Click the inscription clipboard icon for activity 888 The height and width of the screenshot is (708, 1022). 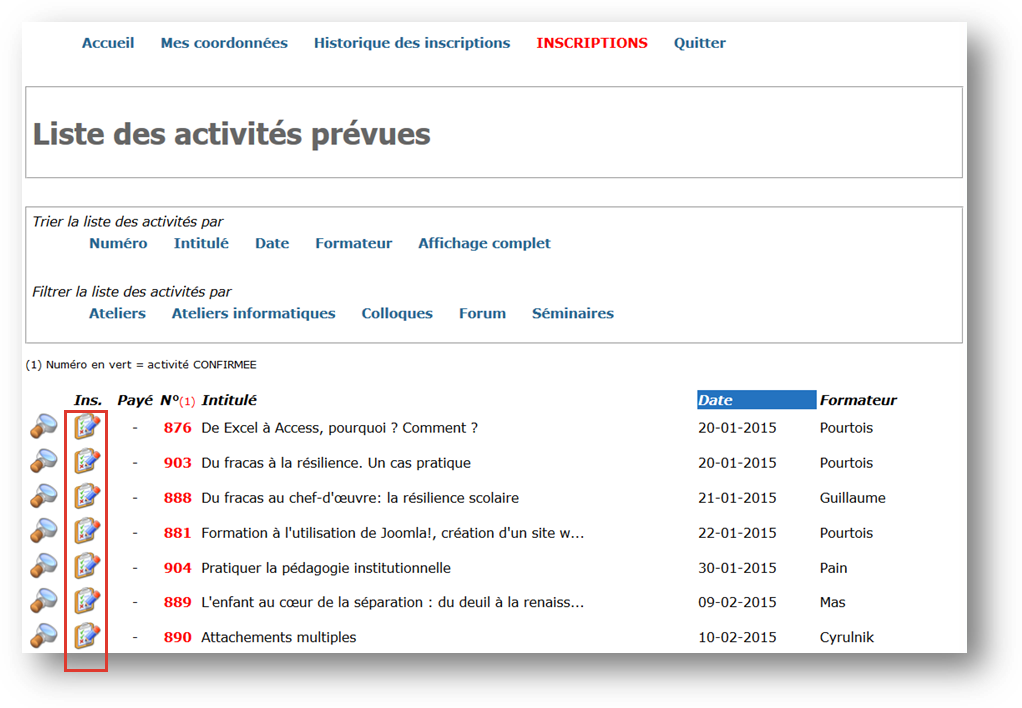click(x=87, y=497)
